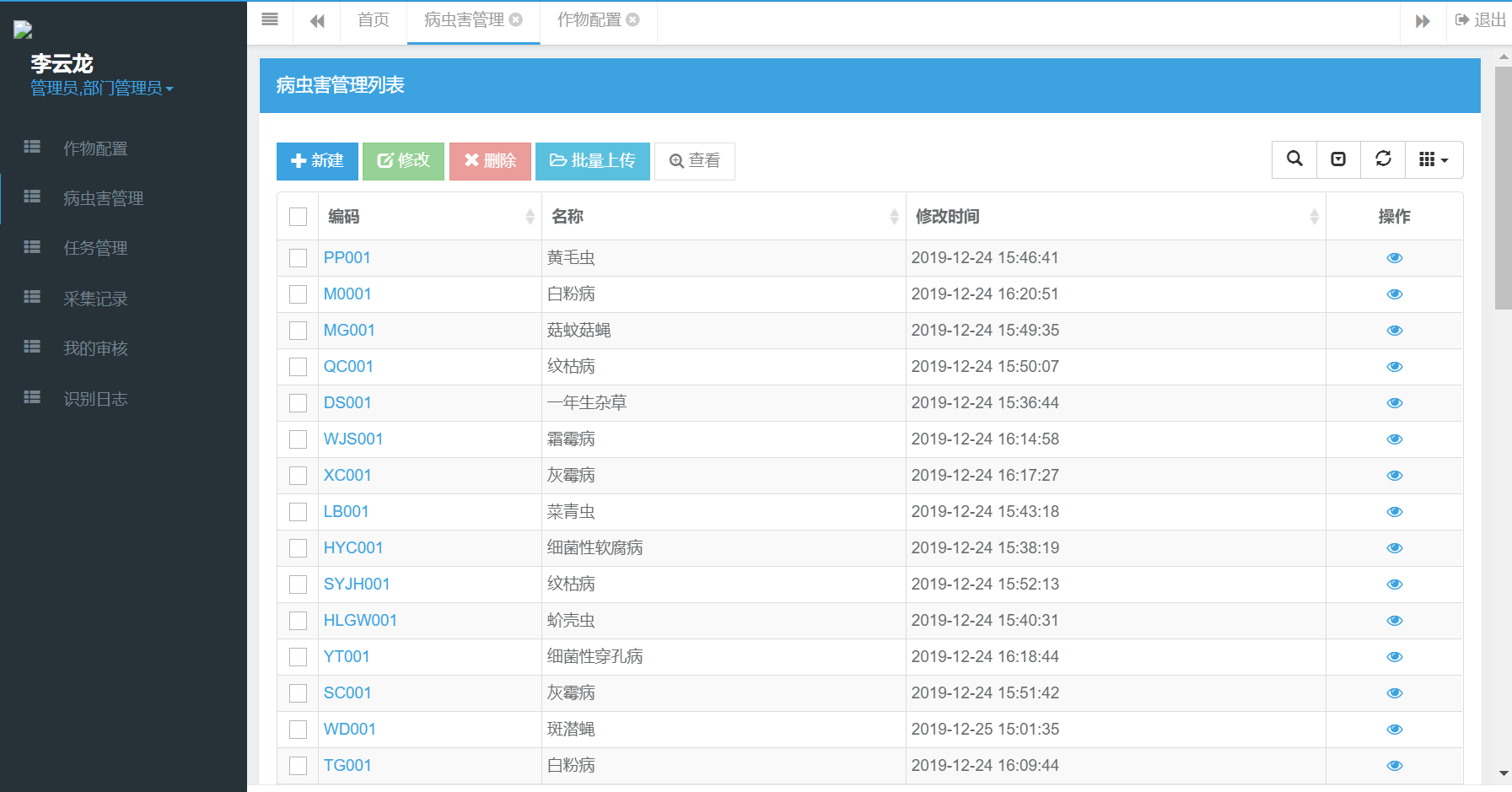Sort table by 修改时间 column
Screen dimensions: 1512x792
click(x=1116, y=217)
